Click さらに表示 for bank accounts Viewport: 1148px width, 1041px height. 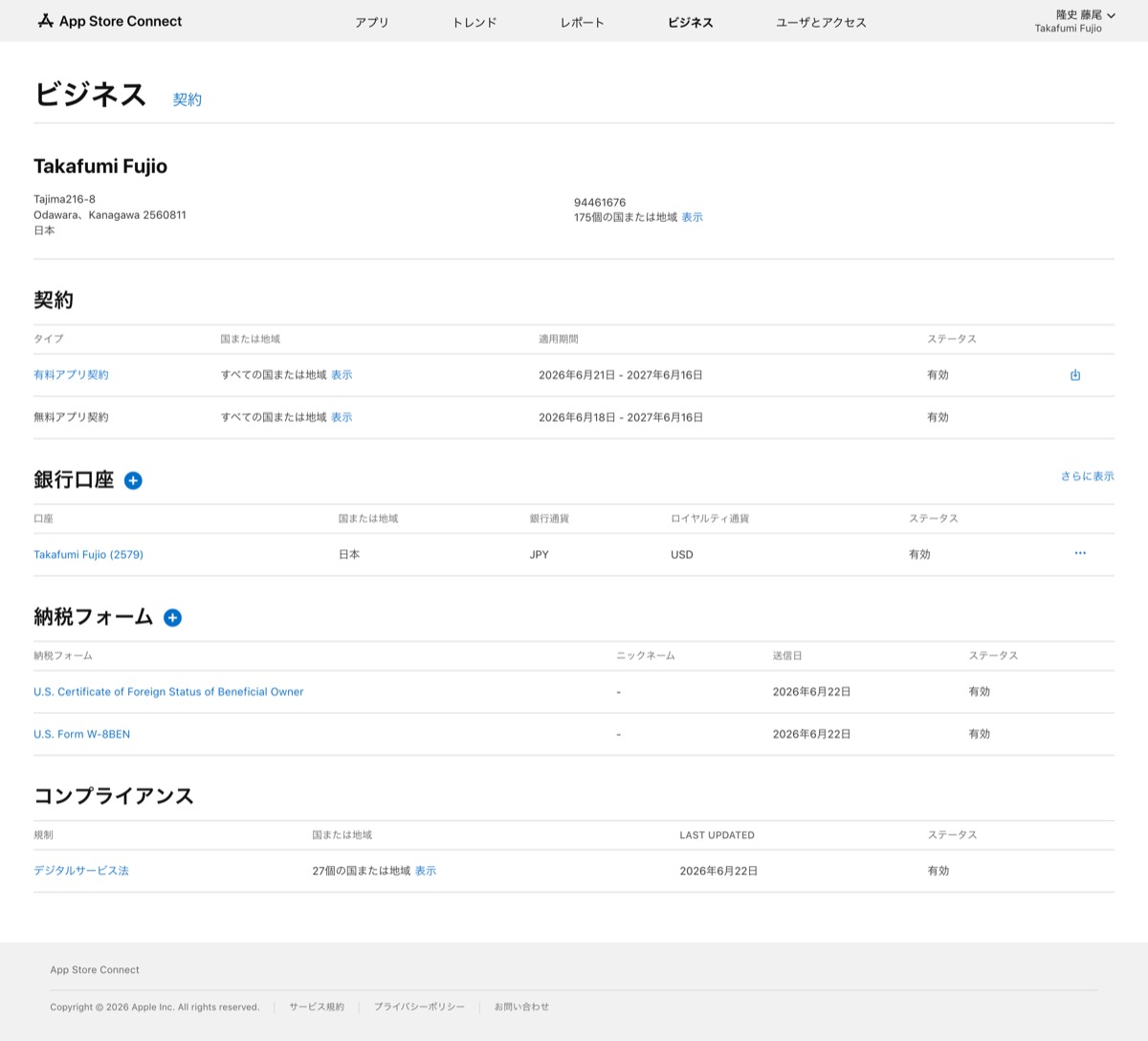pos(1087,476)
